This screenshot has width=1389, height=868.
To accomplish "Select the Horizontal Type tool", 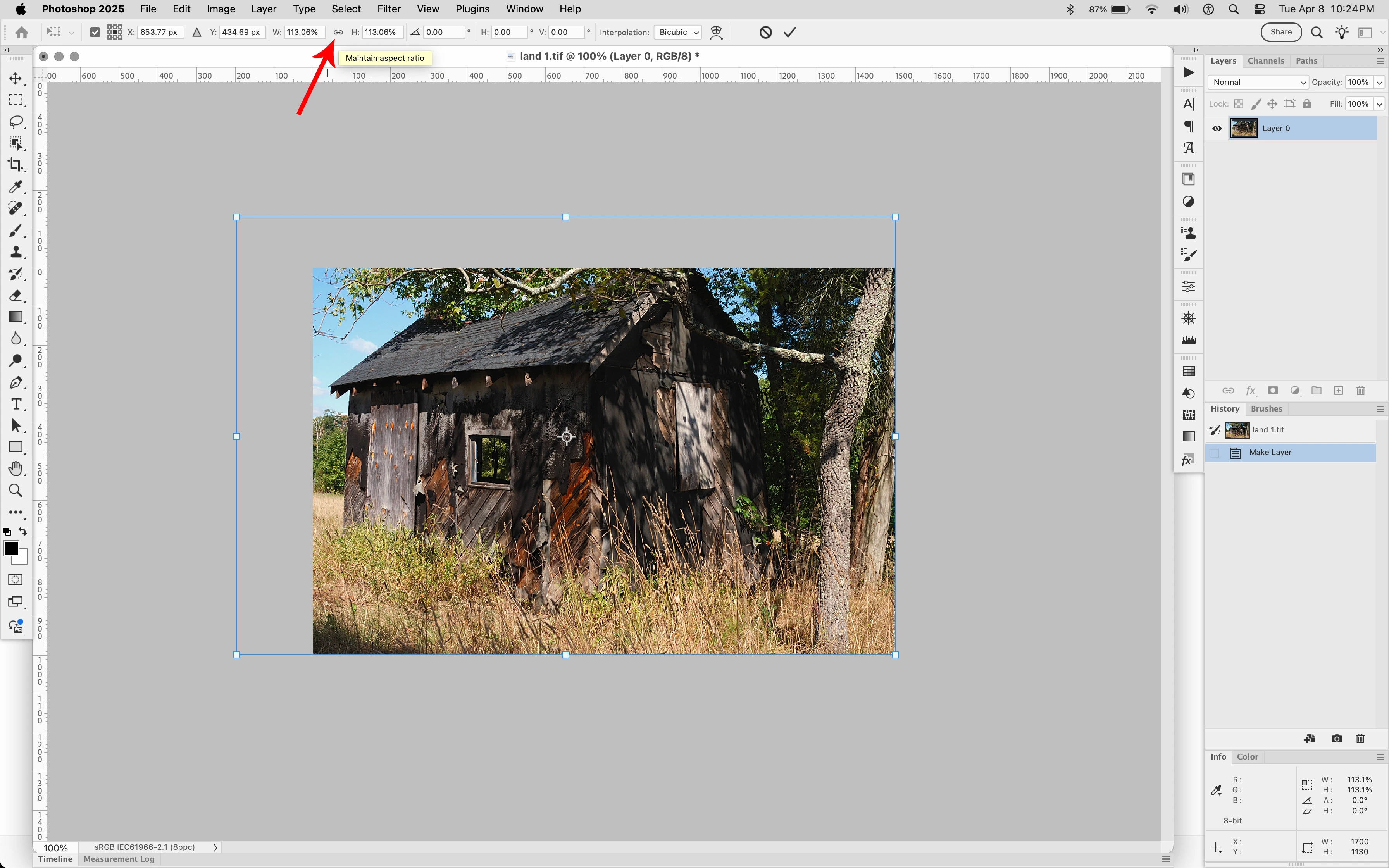I will click(16, 404).
